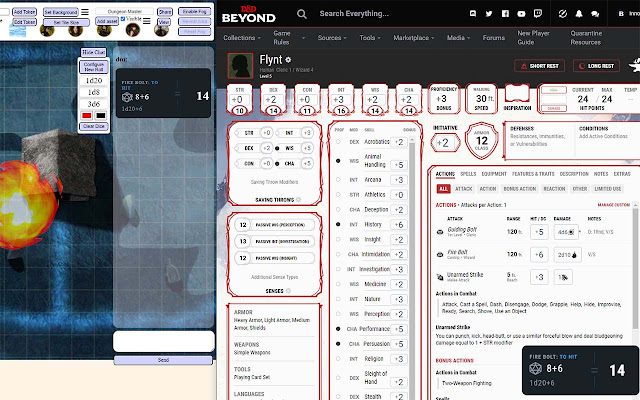Filter actions by Limited Use
The width and height of the screenshot is (640, 400).
point(608,189)
